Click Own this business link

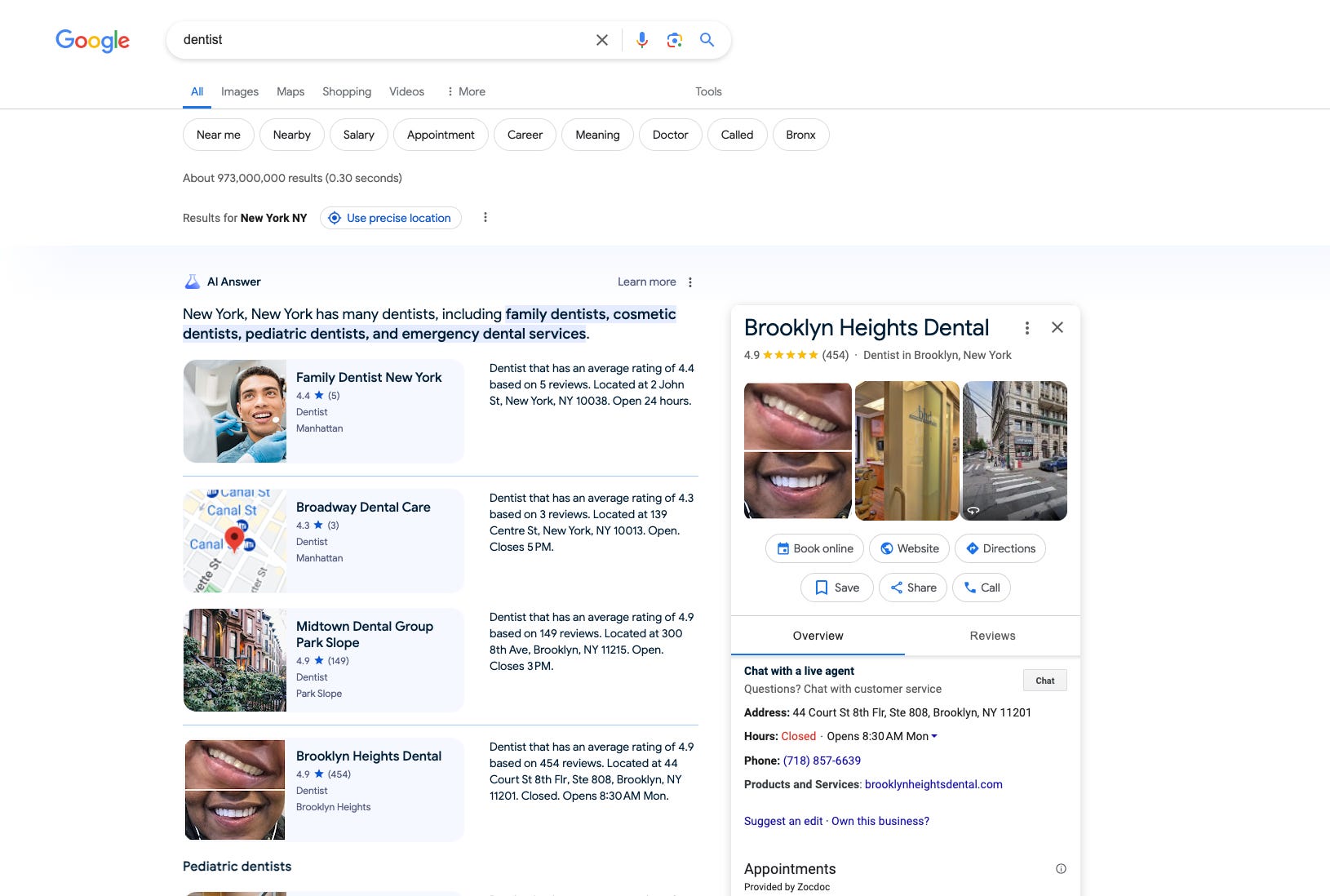point(880,821)
